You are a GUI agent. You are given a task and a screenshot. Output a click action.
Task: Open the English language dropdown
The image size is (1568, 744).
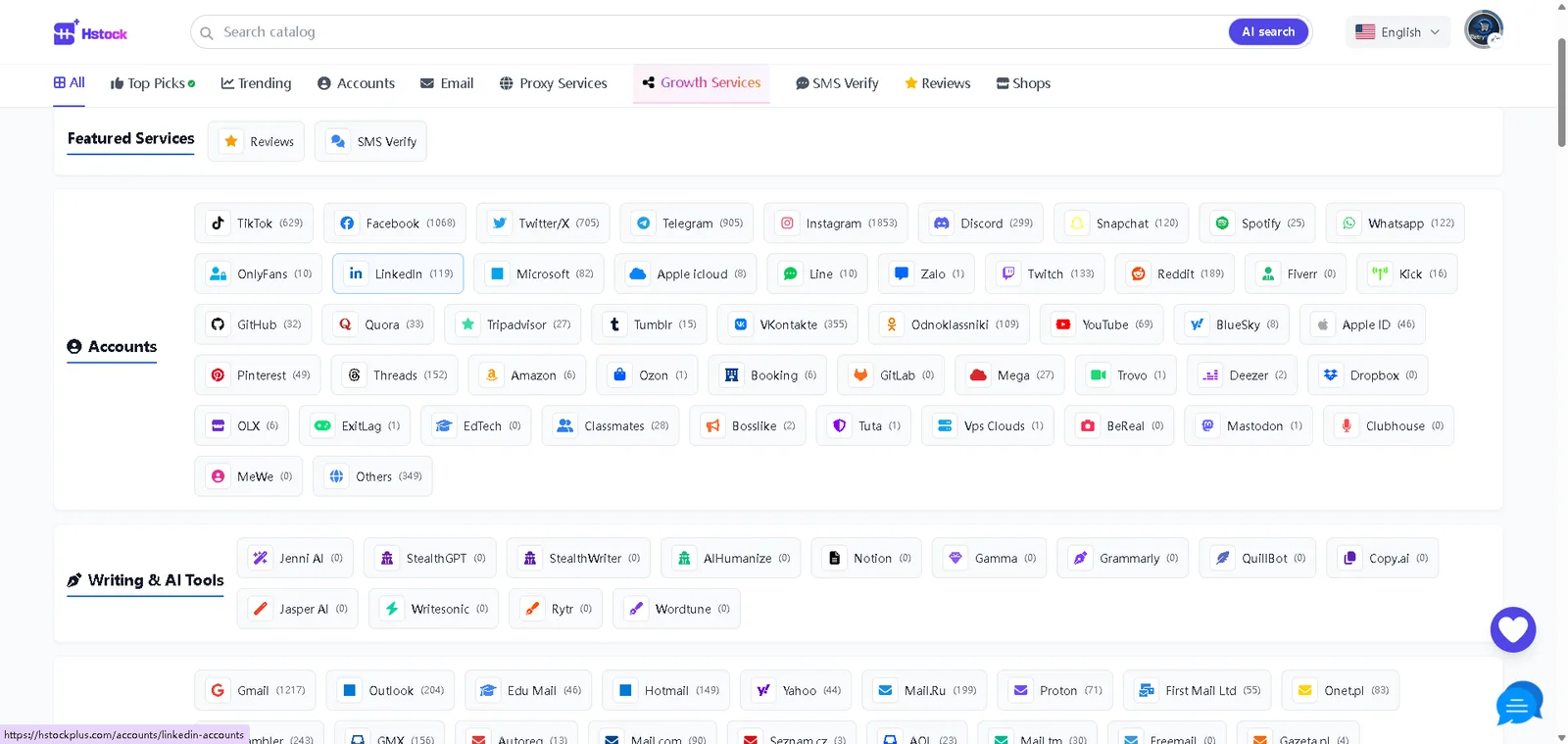tap(1397, 32)
